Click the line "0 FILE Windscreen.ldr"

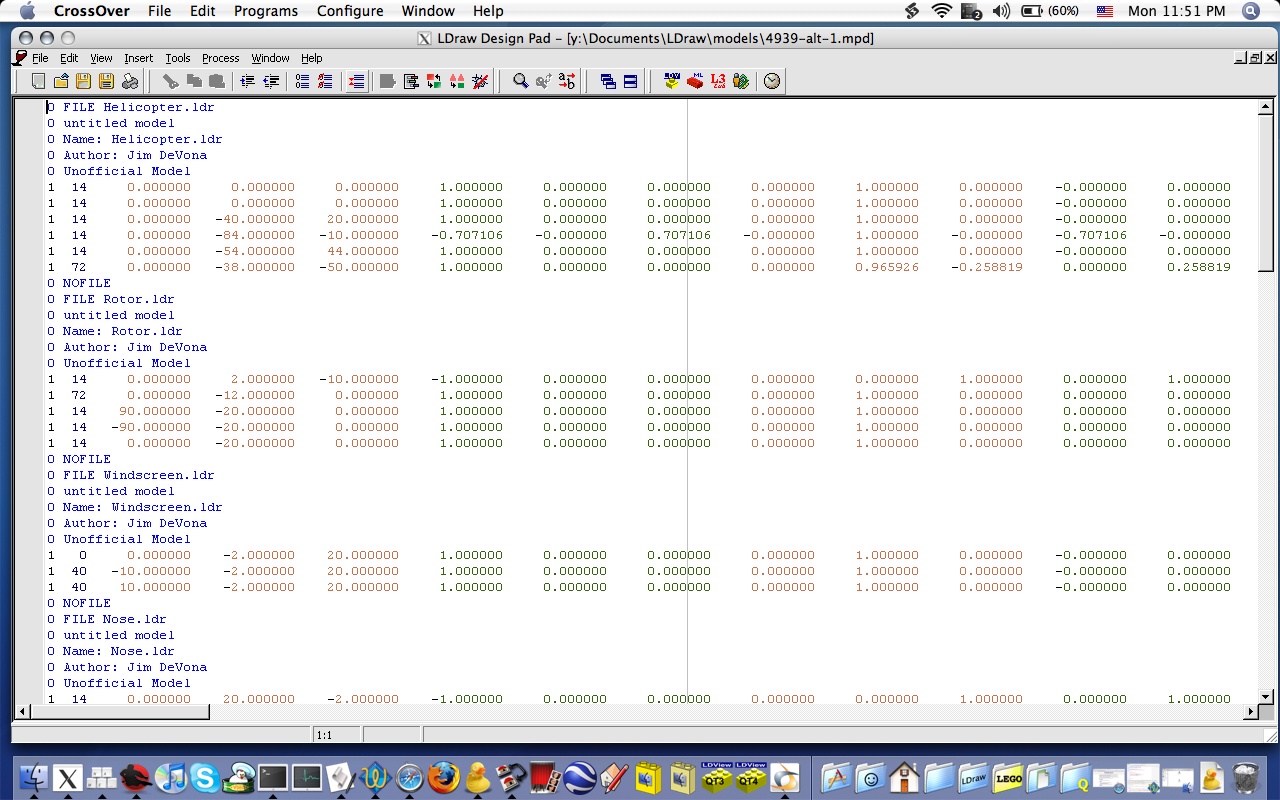[x=131, y=475]
